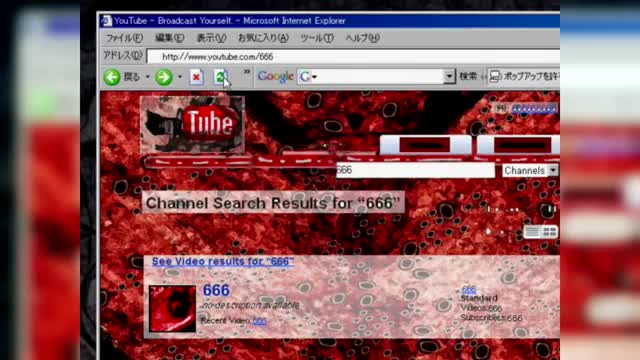Image resolution: width=640 pixels, height=360 pixels.
Task: Open the お気に入り(A) menu
Action: [263, 38]
